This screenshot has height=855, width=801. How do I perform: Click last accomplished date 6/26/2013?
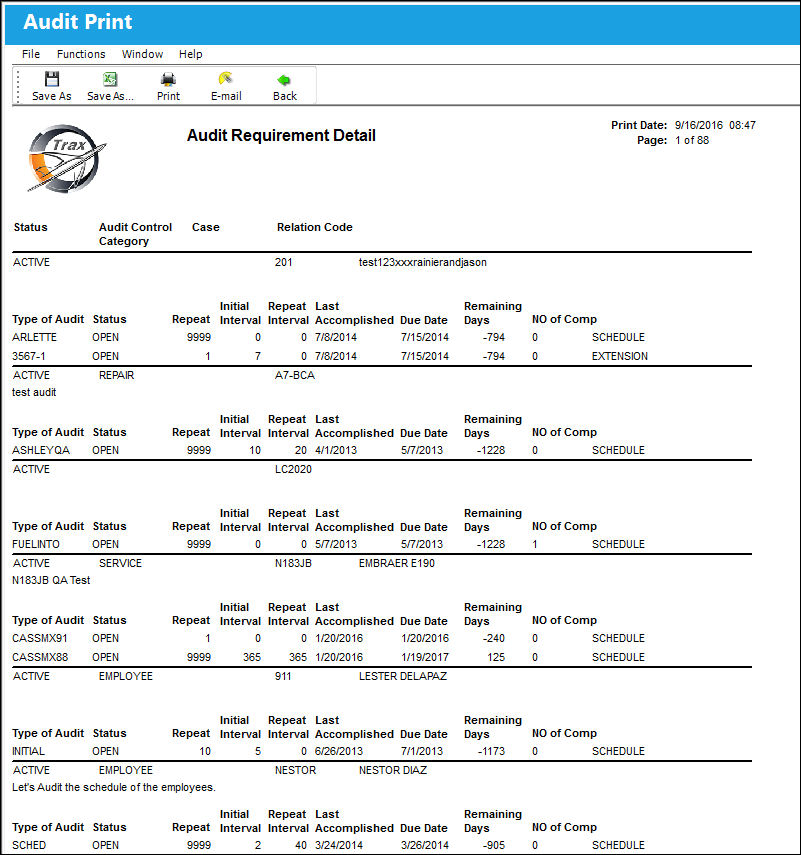point(339,751)
